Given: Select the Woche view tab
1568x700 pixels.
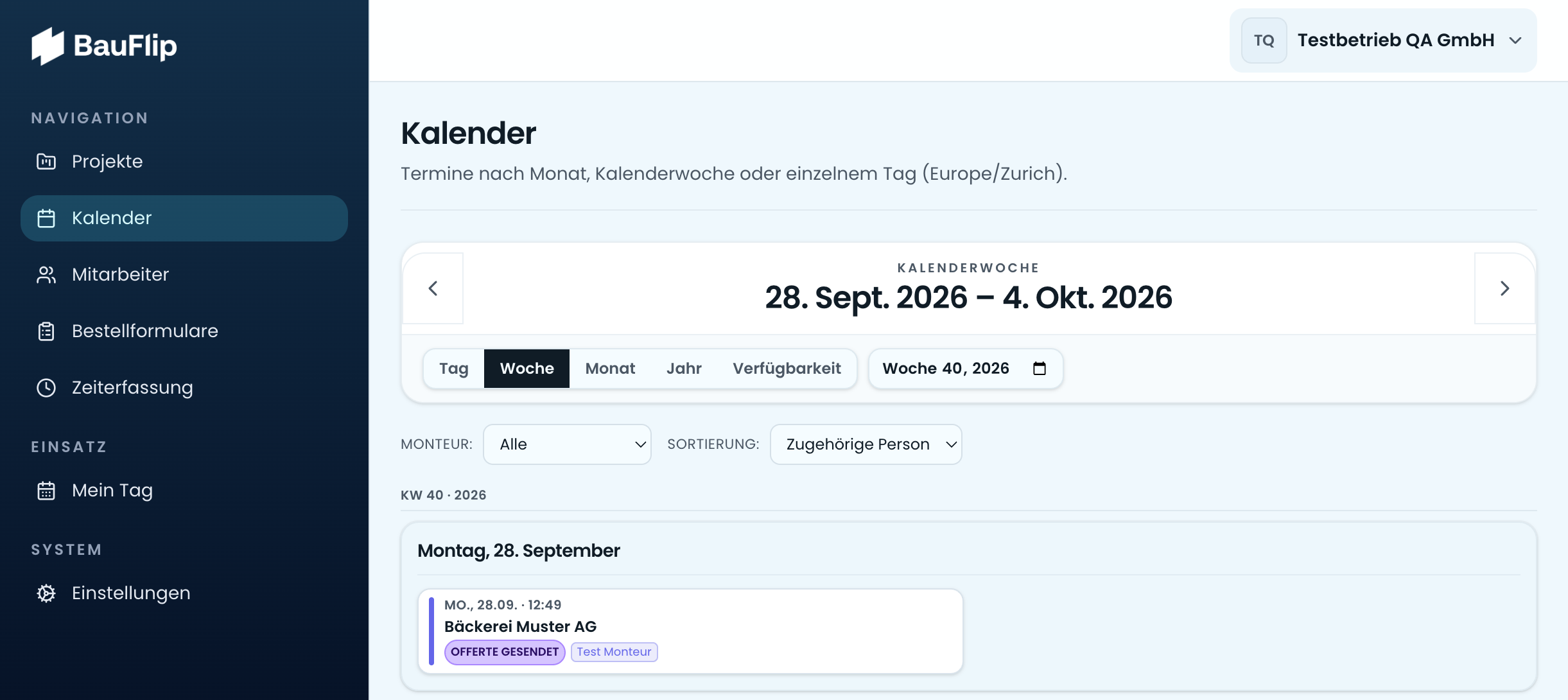Looking at the screenshot, I should coord(527,369).
